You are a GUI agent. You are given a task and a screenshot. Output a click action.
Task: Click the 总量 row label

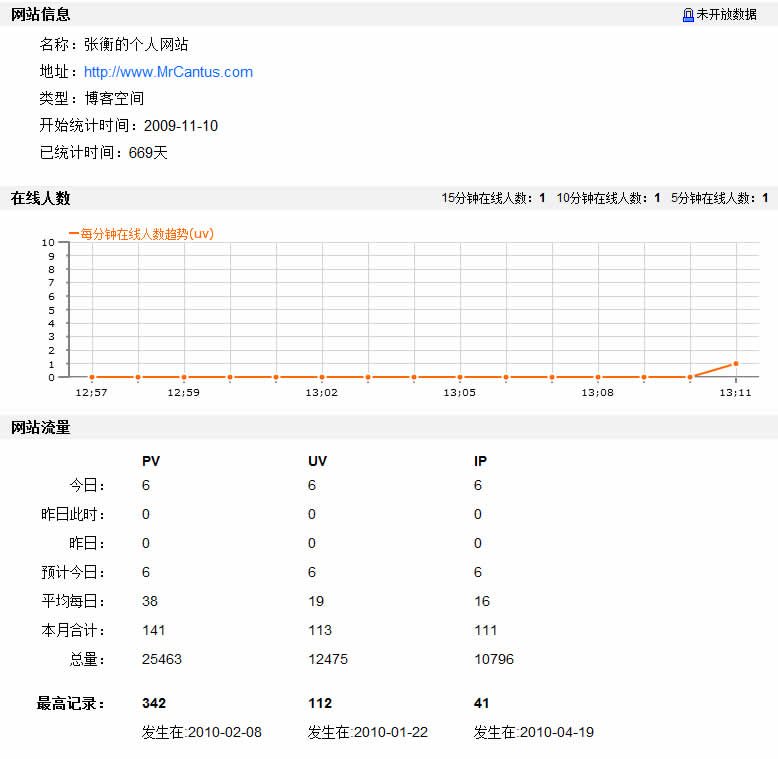87,659
